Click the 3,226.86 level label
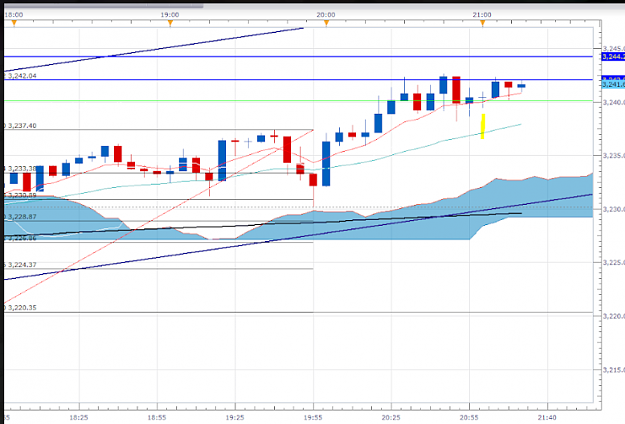The image size is (625, 424). [22, 238]
